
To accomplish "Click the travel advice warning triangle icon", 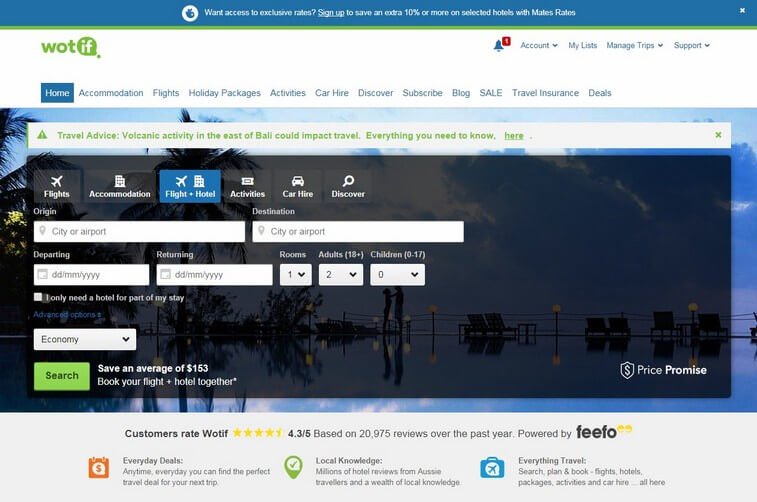I will (x=42, y=135).
